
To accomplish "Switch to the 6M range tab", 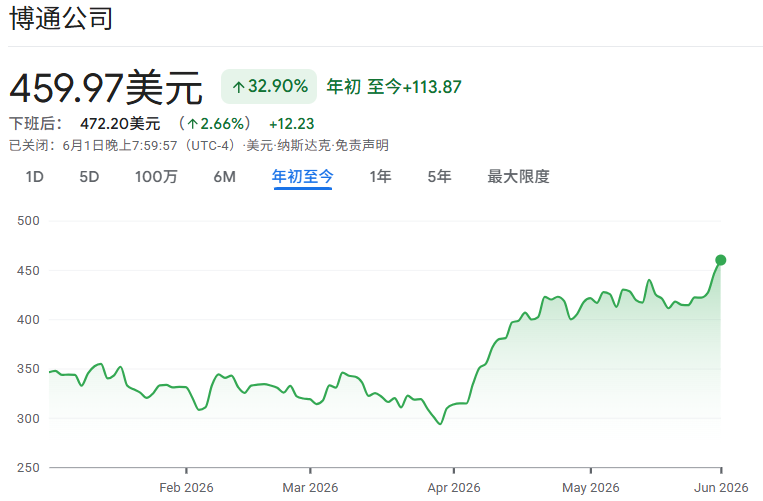I will pos(224,177).
